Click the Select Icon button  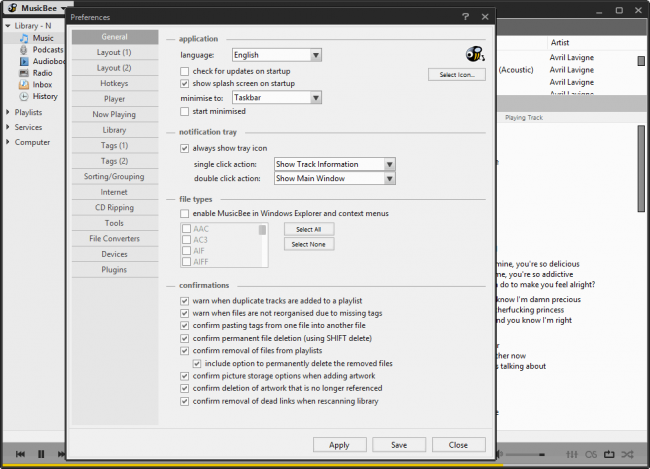[457, 75]
